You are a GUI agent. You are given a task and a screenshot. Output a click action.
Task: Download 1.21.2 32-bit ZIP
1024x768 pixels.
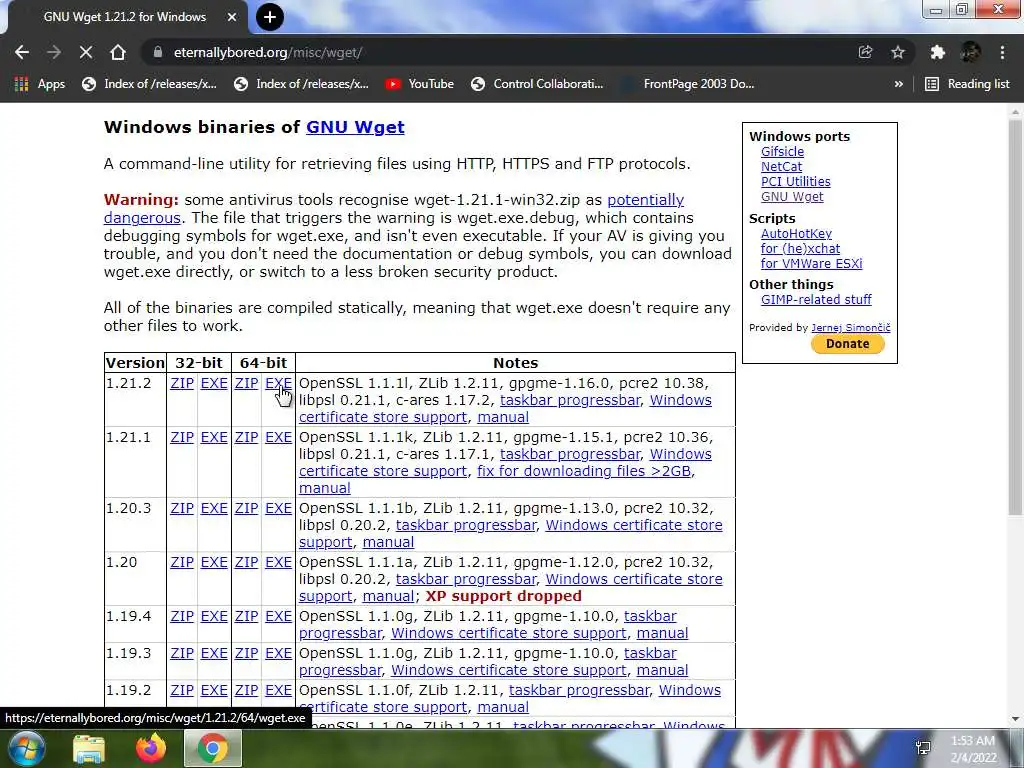pyautogui.click(x=182, y=383)
